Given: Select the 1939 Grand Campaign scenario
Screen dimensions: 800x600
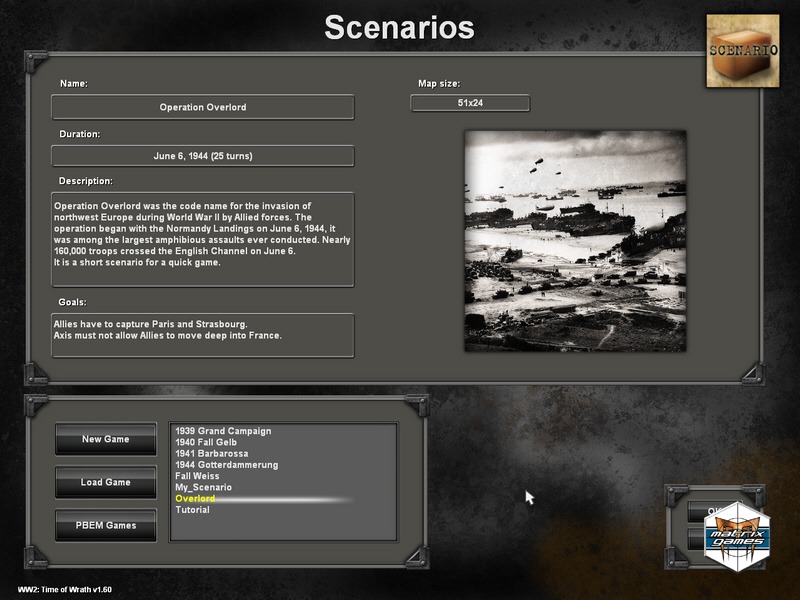Looking at the screenshot, I should (x=223, y=432).
